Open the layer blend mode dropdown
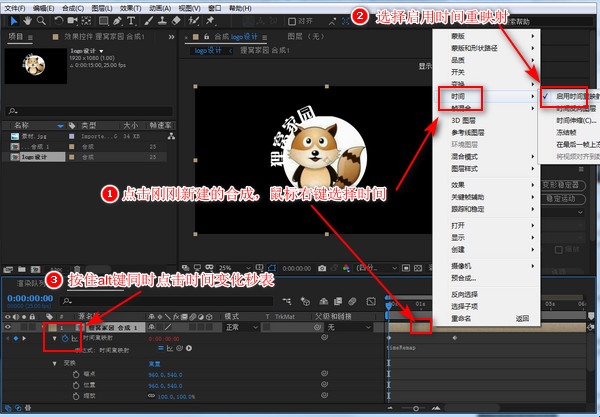Screen dimensions: 600x417 point(241,327)
